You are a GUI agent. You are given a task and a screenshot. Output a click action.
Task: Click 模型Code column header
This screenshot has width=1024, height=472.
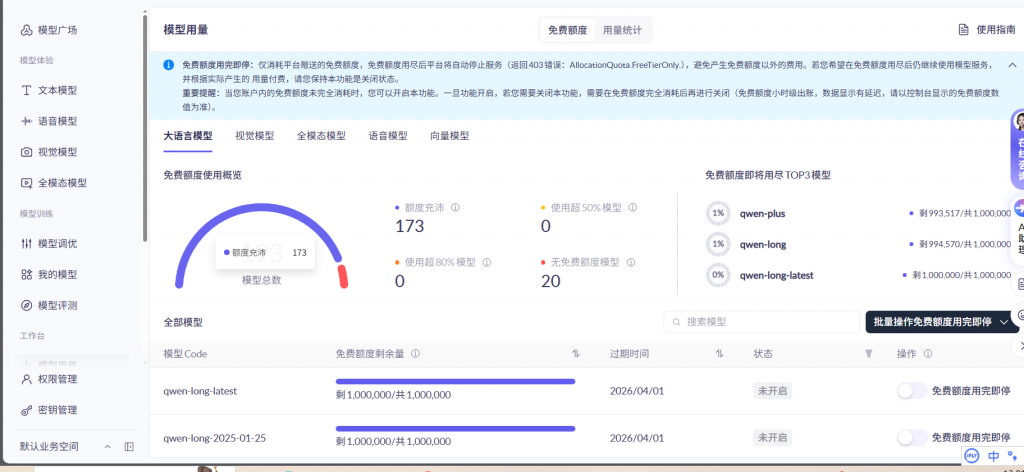coord(185,354)
